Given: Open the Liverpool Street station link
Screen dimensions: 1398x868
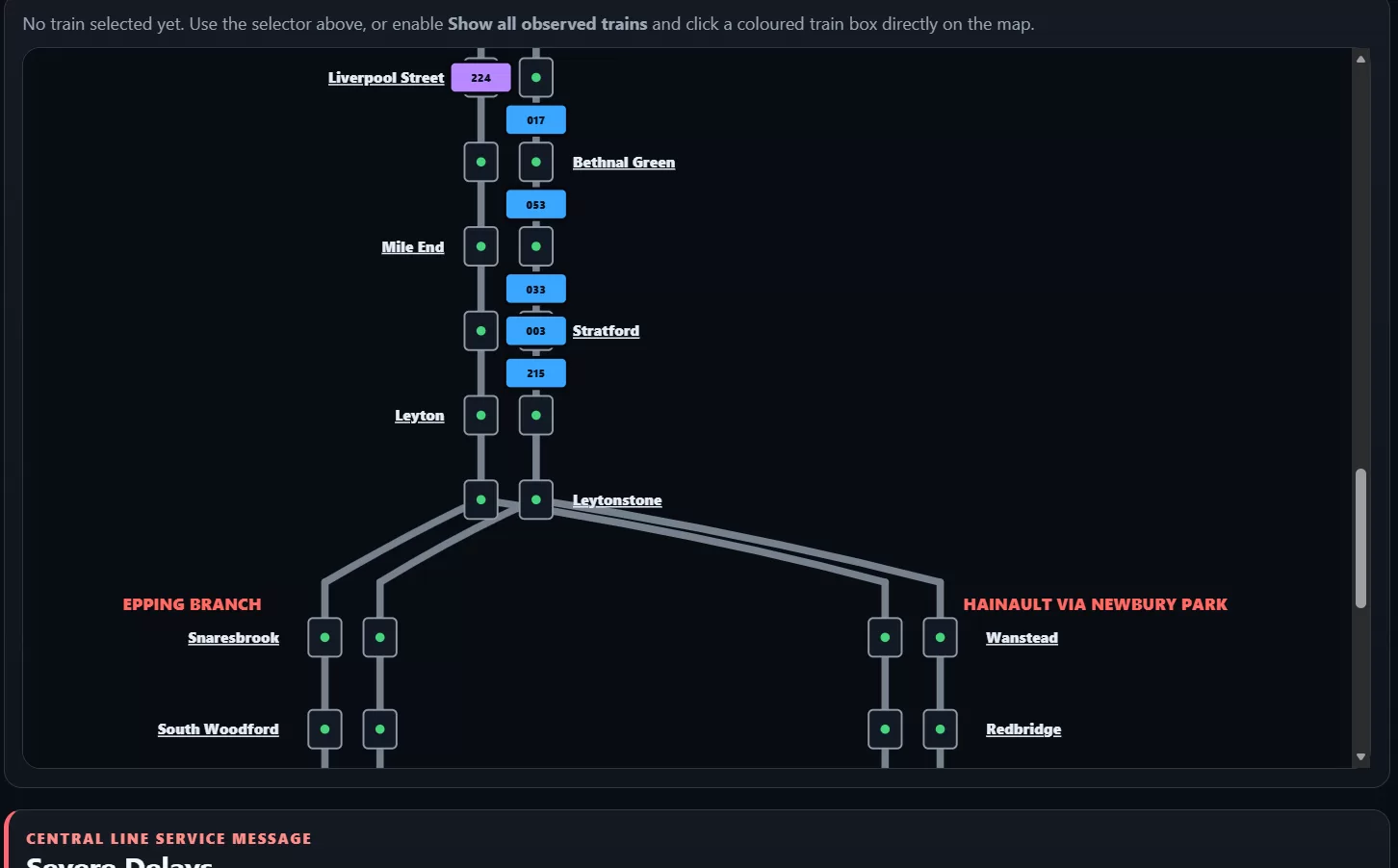Looking at the screenshot, I should click(x=386, y=78).
